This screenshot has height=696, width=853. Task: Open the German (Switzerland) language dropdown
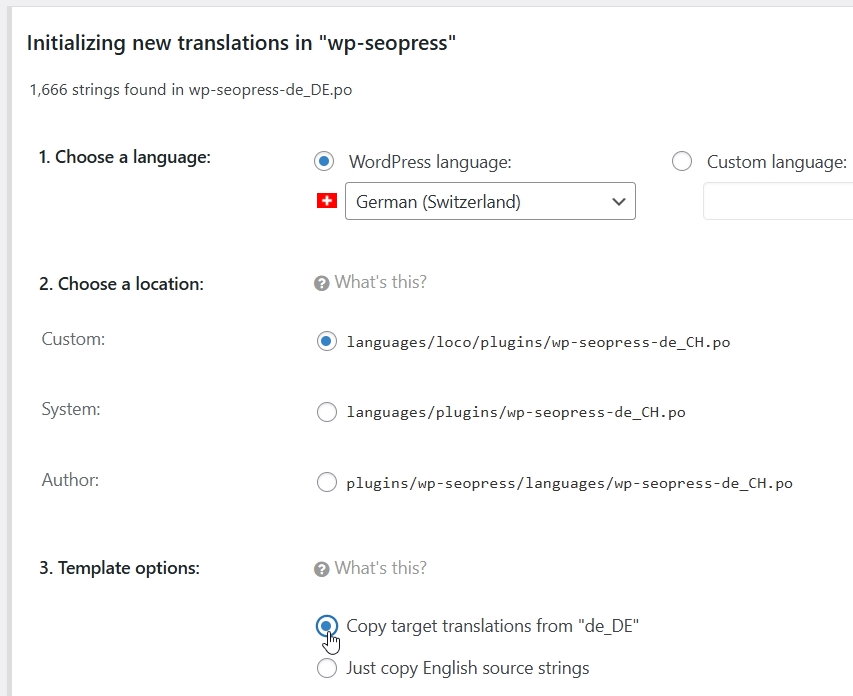[x=490, y=201]
